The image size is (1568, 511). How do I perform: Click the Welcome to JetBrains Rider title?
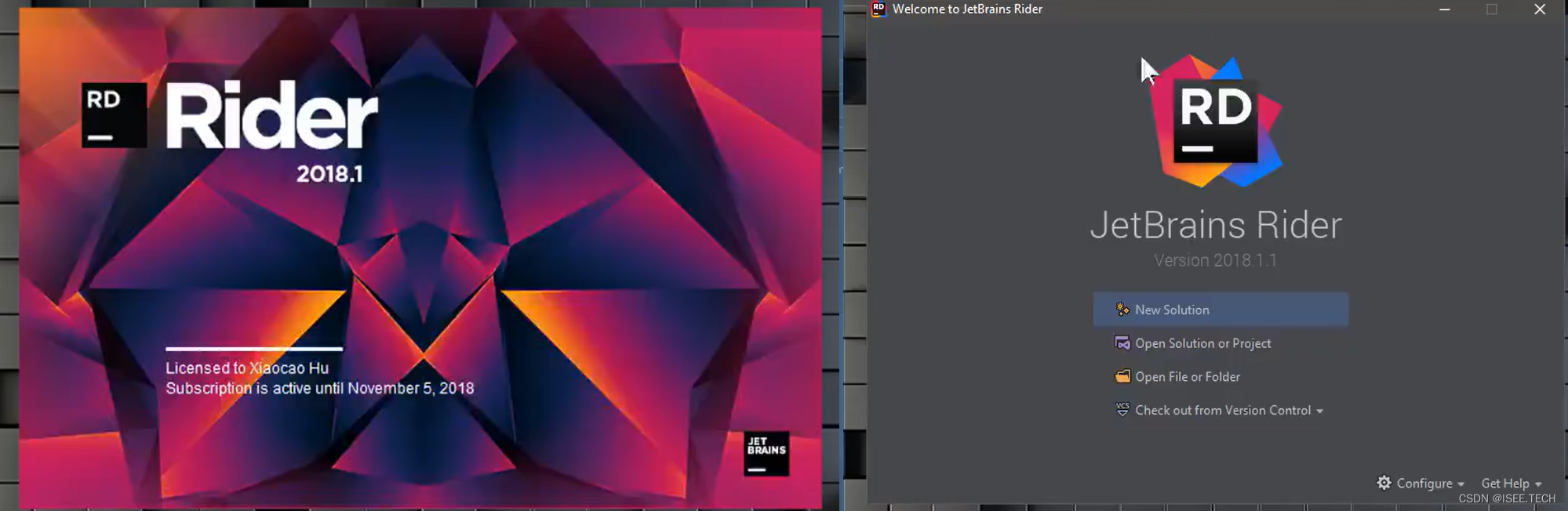point(967,9)
